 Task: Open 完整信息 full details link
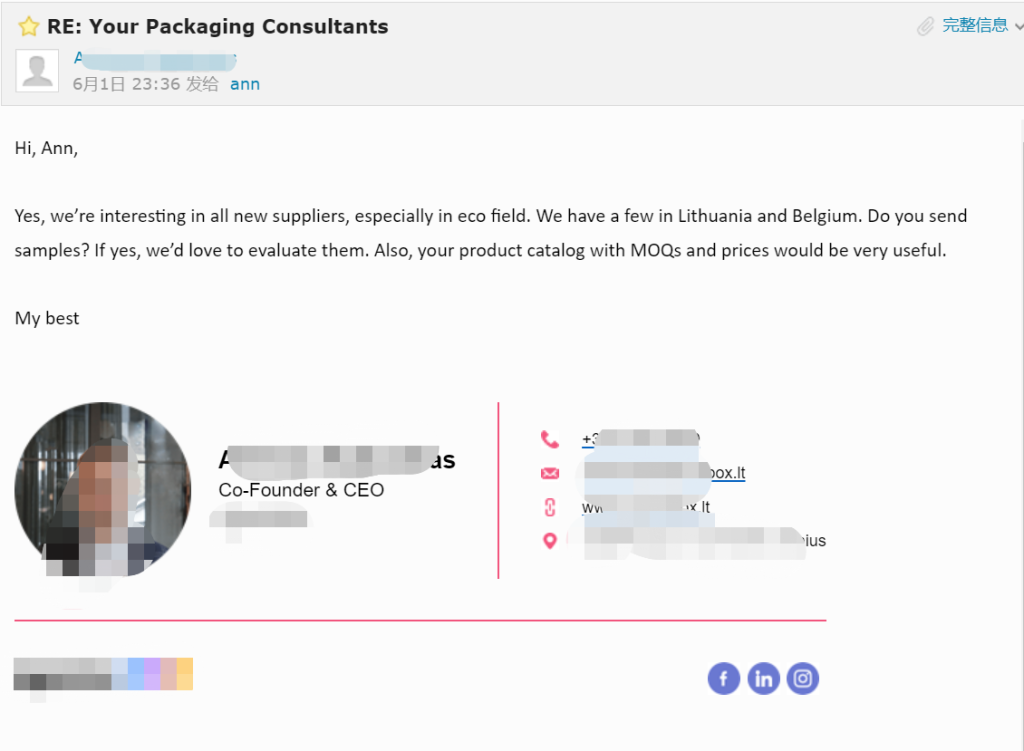point(975,25)
